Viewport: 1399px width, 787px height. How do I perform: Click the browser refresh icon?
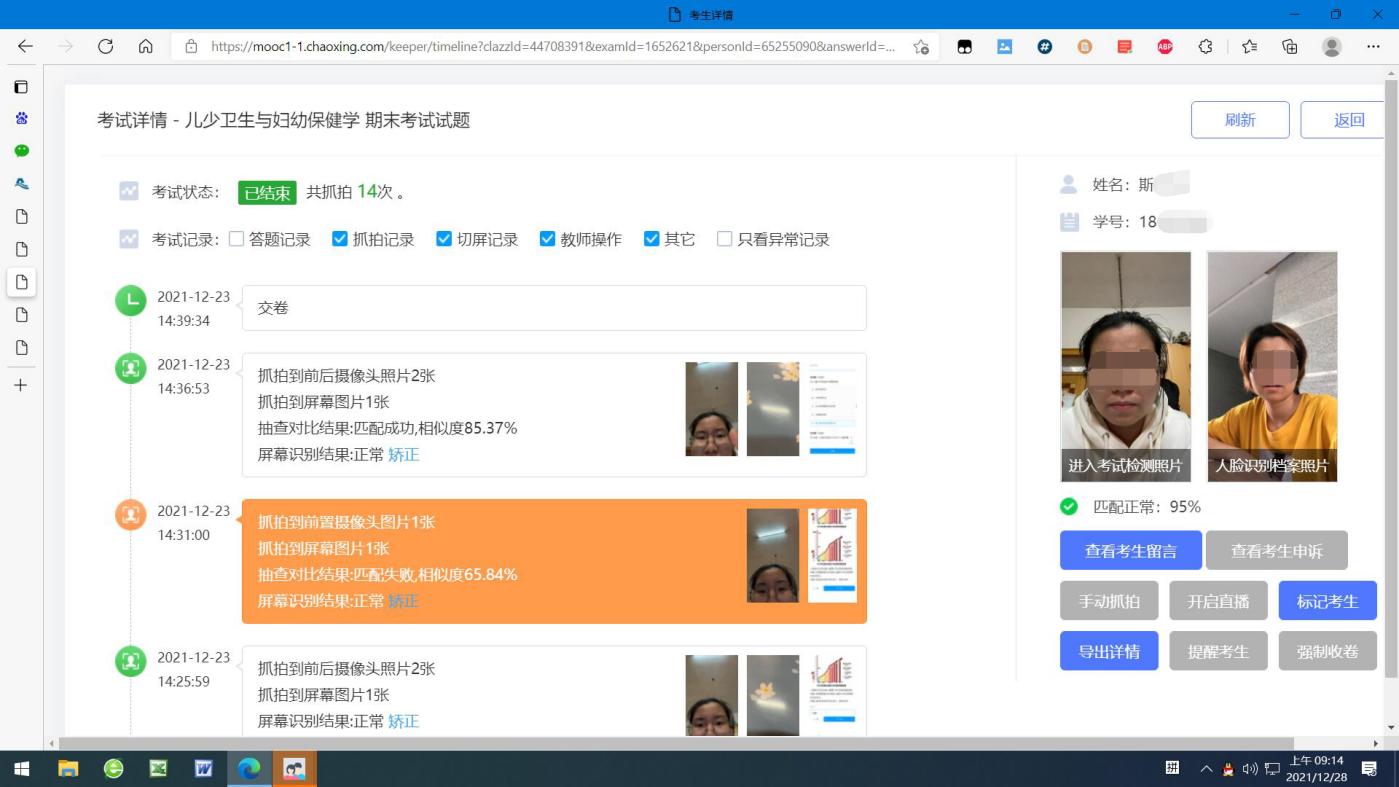(105, 46)
